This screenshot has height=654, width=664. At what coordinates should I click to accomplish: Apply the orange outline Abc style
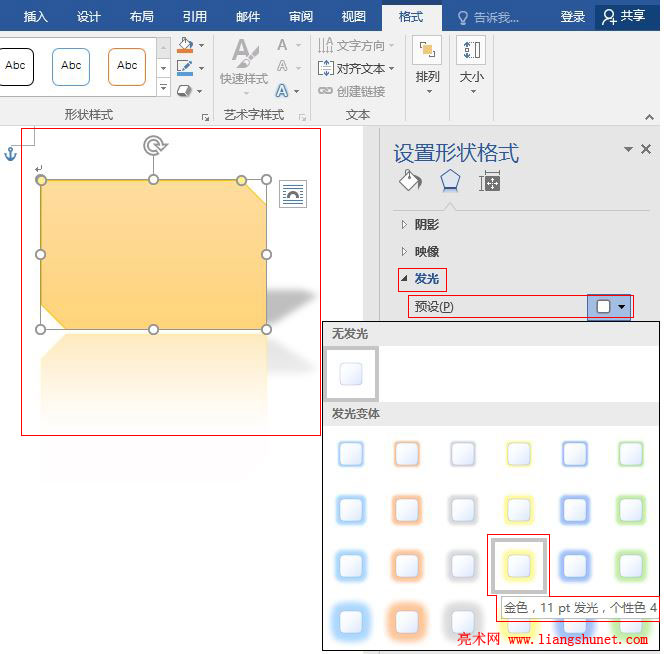tap(127, 67)
